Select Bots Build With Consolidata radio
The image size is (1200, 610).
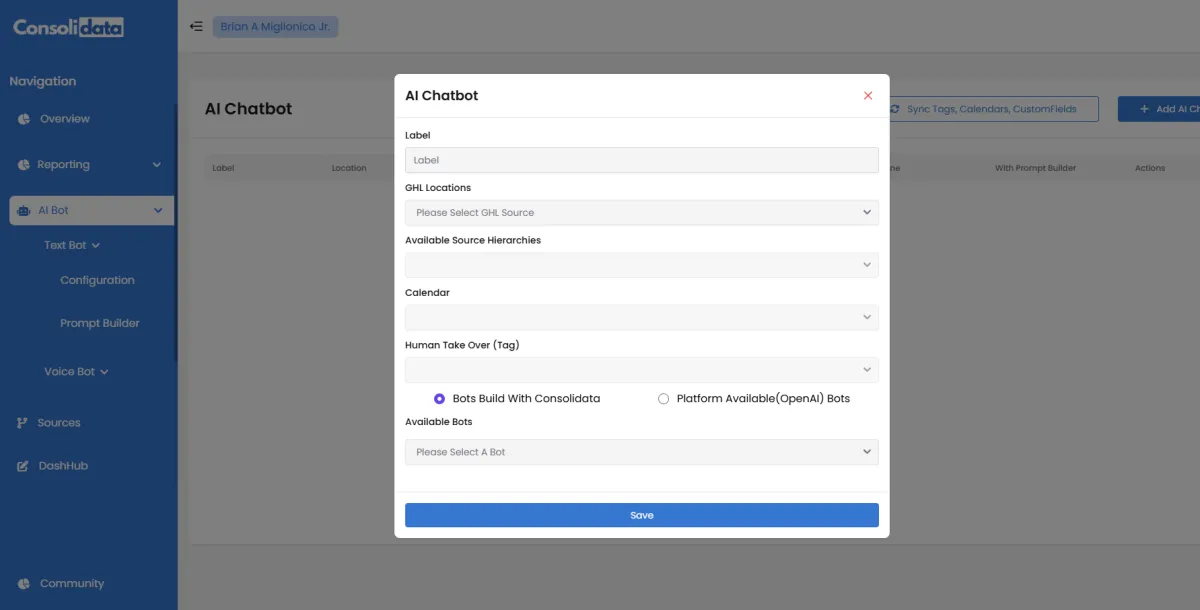pos(439,399)
